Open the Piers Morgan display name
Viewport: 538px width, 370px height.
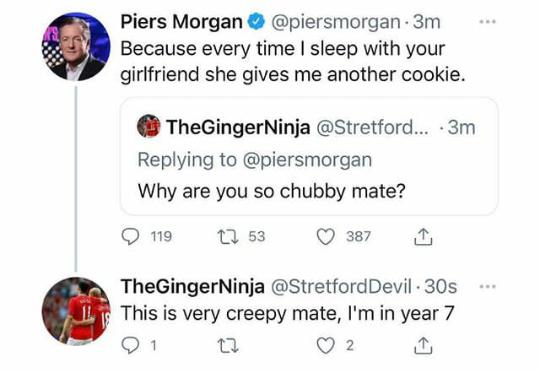coord(182,22)
